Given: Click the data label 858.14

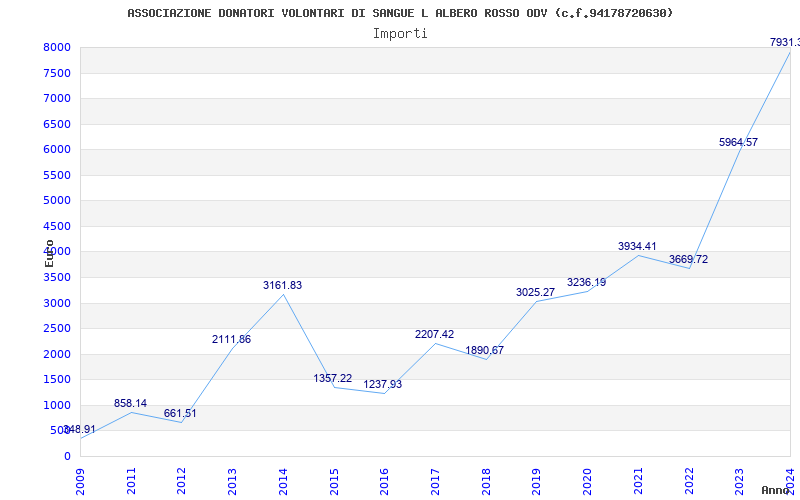Looking at the screenshot, I should (130, 404).
